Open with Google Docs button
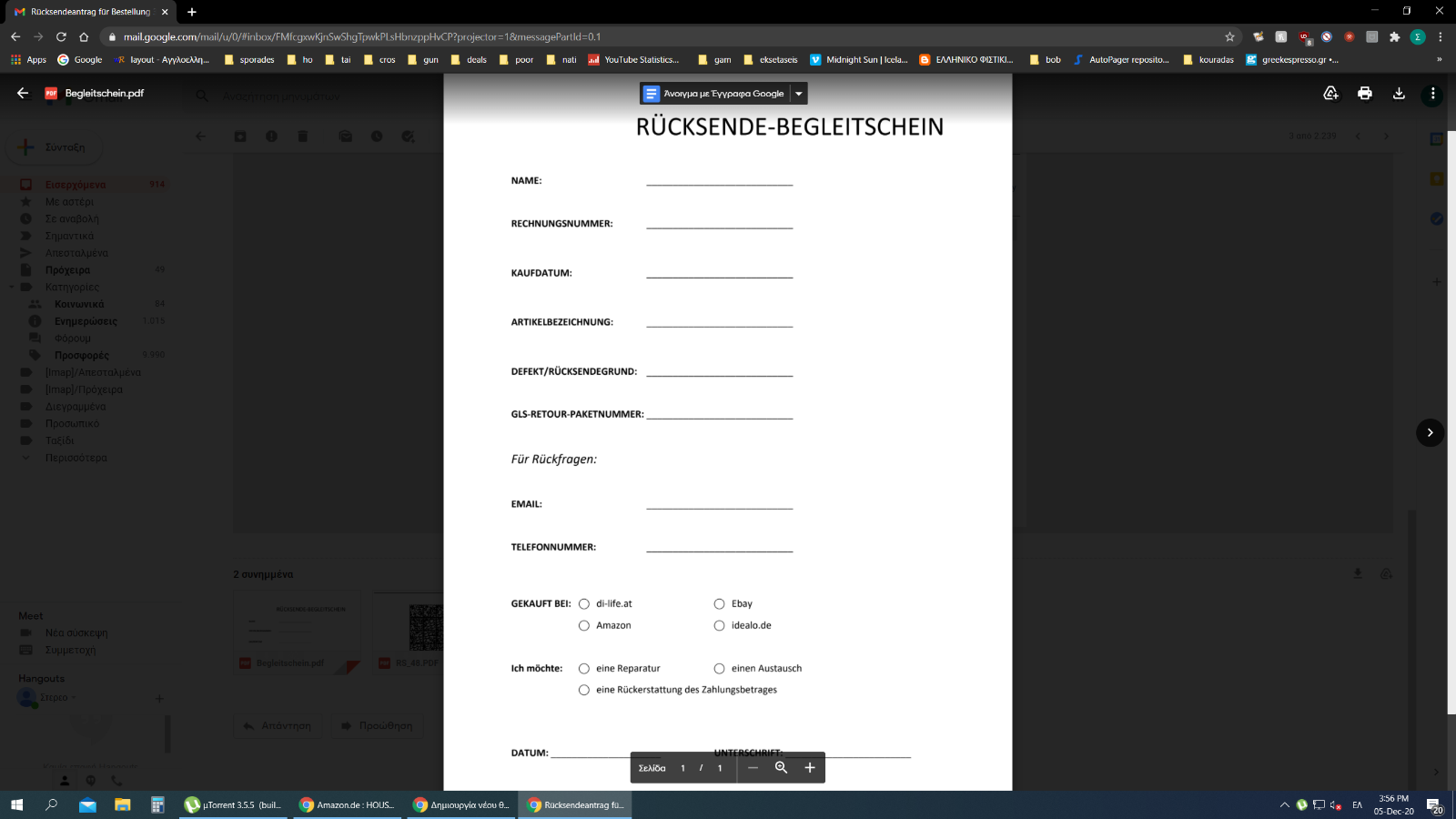 714,94
